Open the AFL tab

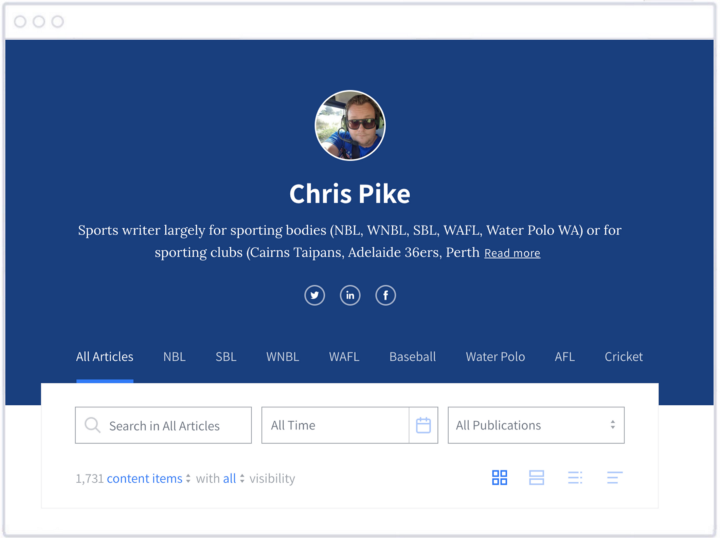click(565, 357)
